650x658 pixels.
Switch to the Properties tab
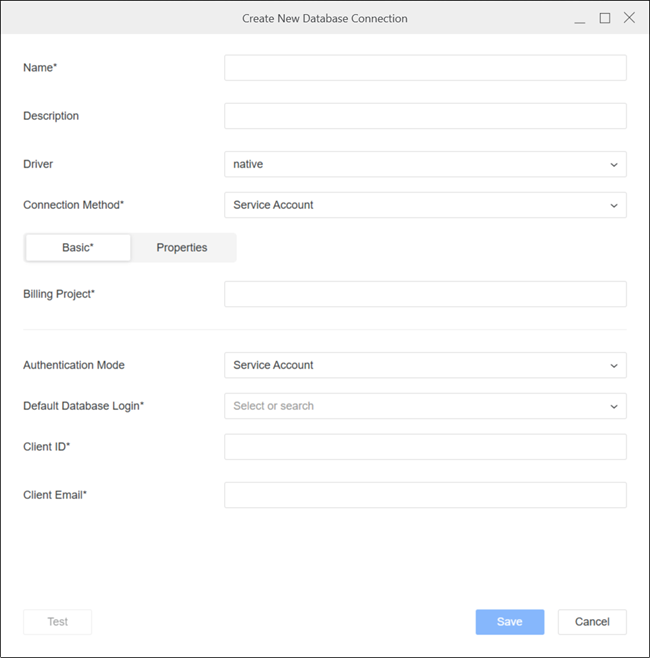coord(182,248)
